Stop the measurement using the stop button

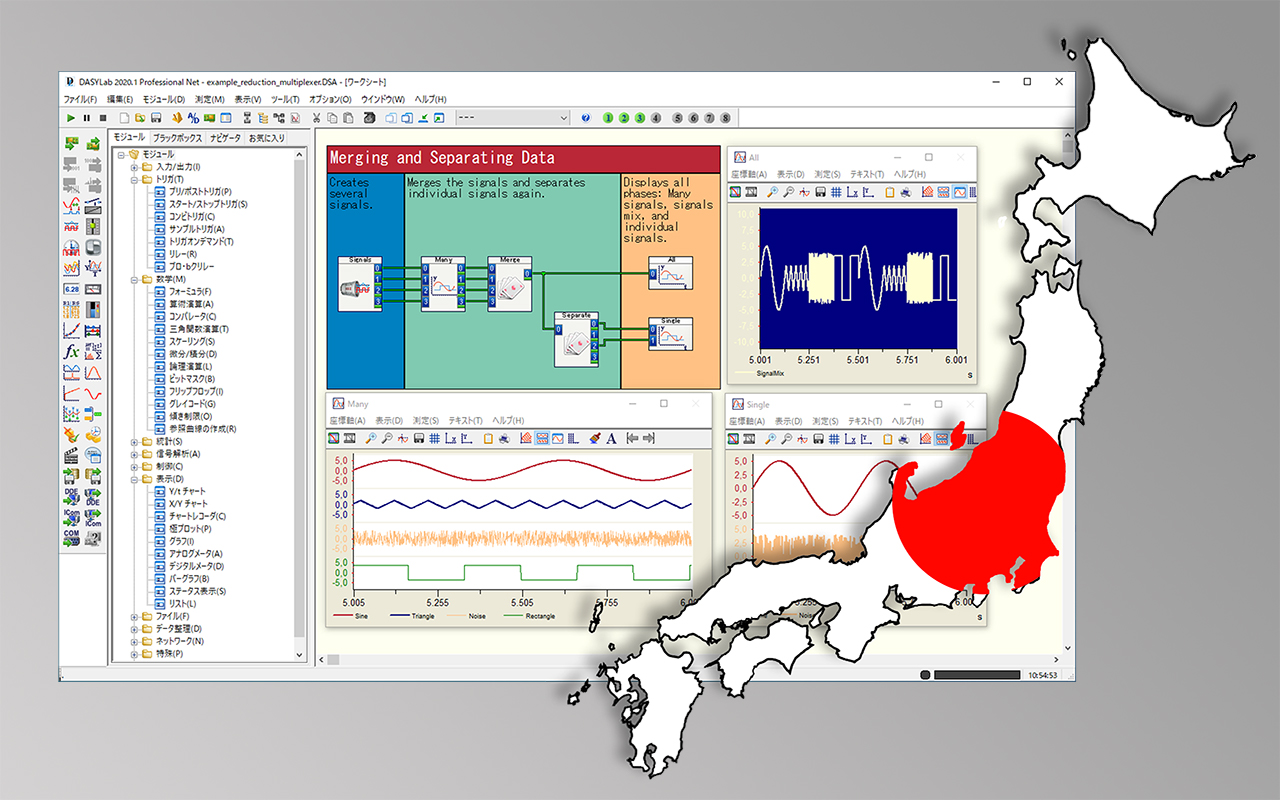102,118
